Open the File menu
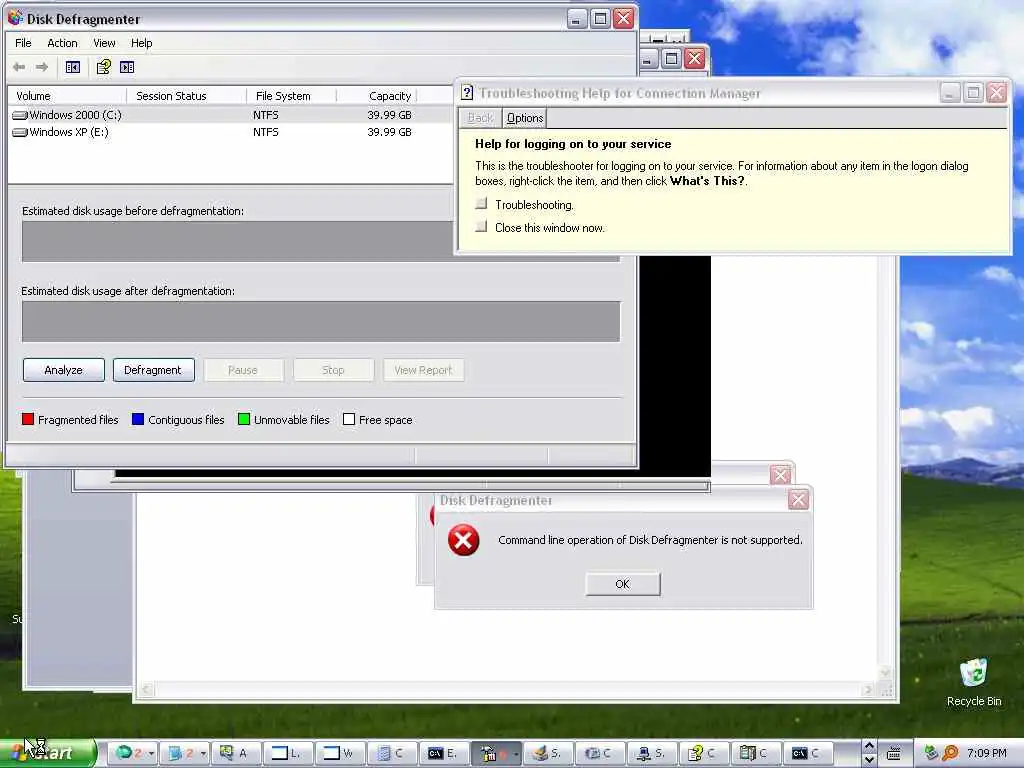Screen dimensions: 1024x768 pos(23,43)
